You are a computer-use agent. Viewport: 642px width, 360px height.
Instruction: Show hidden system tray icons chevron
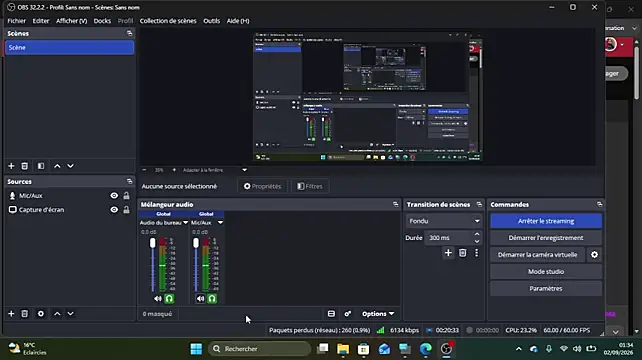[519, 349]
